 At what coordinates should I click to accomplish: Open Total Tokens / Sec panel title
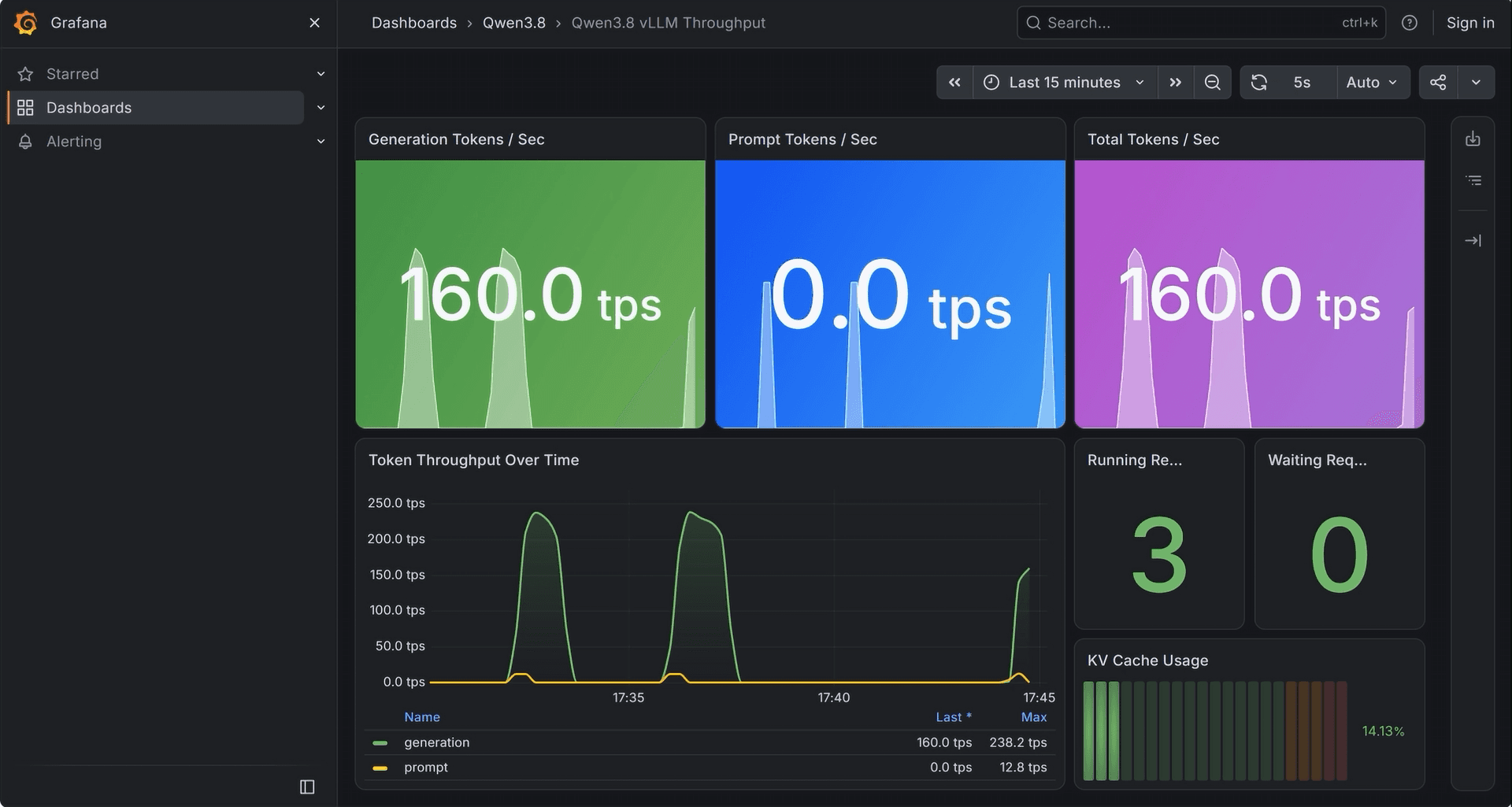[1153, 139]
